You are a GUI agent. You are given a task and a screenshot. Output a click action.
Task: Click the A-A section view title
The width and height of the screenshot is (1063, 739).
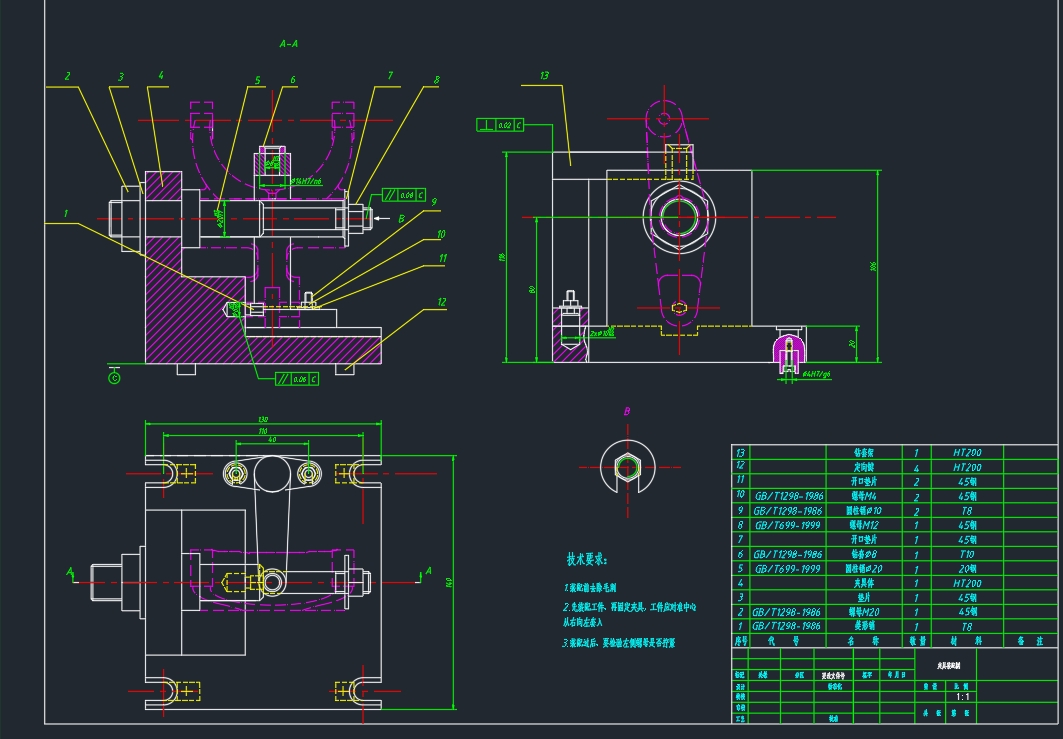point(289,44)
